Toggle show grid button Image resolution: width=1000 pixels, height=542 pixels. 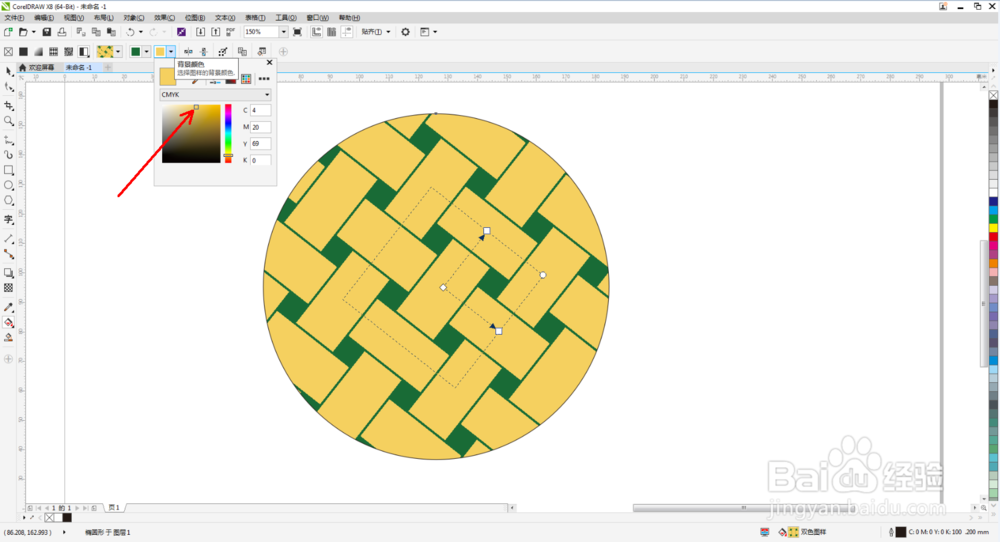pos(332,32)
